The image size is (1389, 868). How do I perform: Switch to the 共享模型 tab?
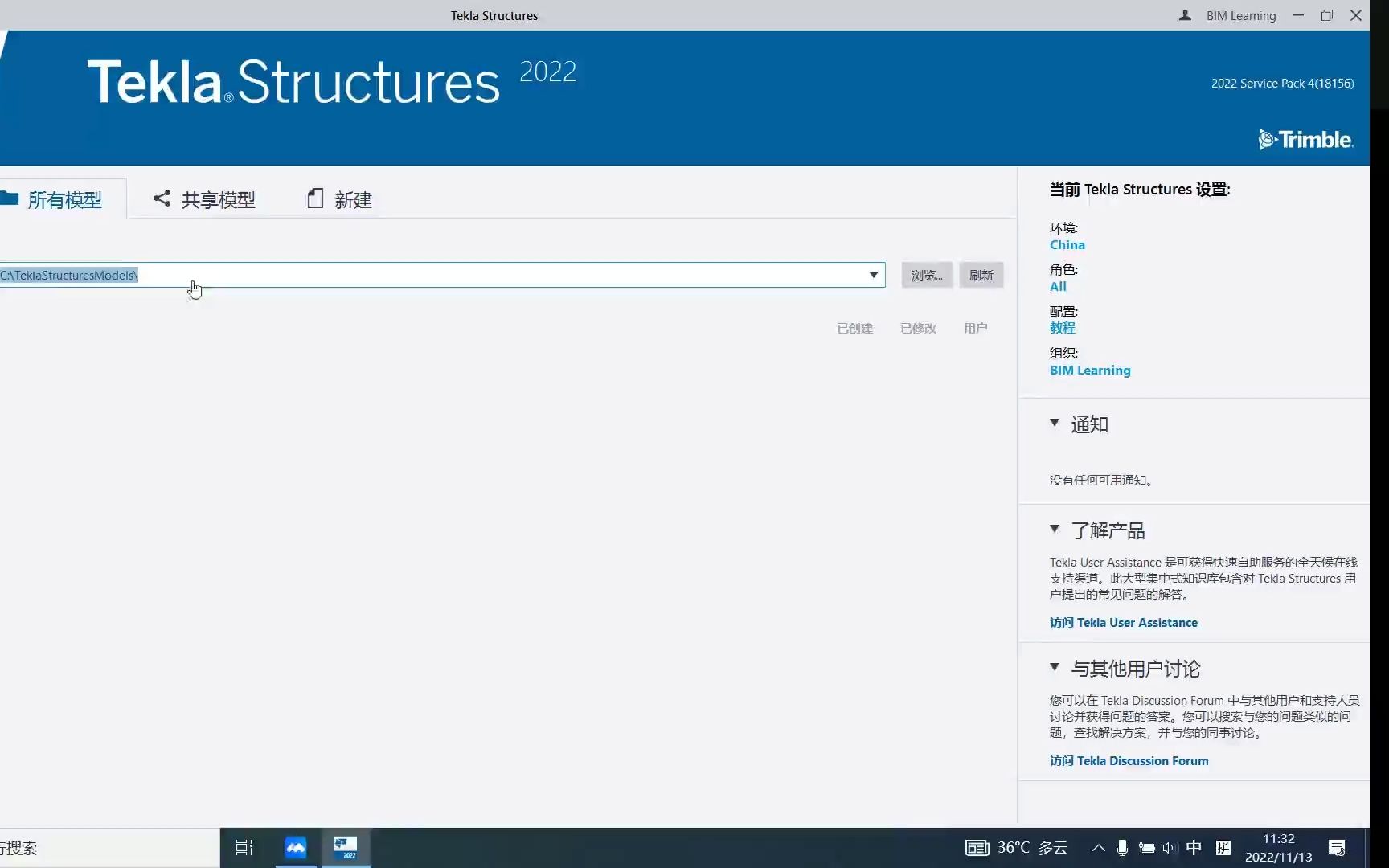(217, 199)
